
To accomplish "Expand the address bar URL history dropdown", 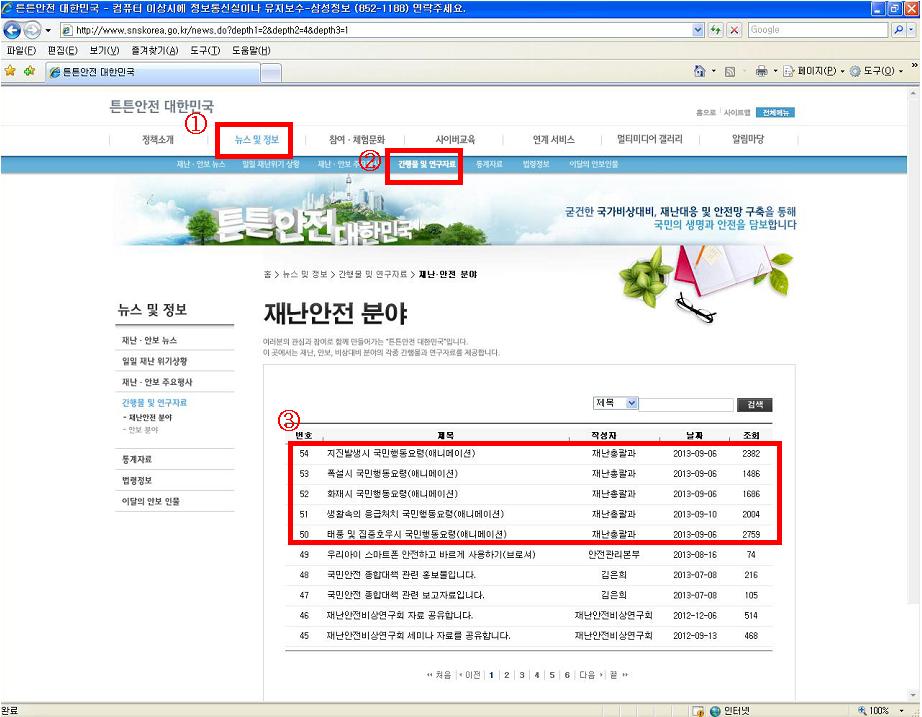I will [698, 30].
